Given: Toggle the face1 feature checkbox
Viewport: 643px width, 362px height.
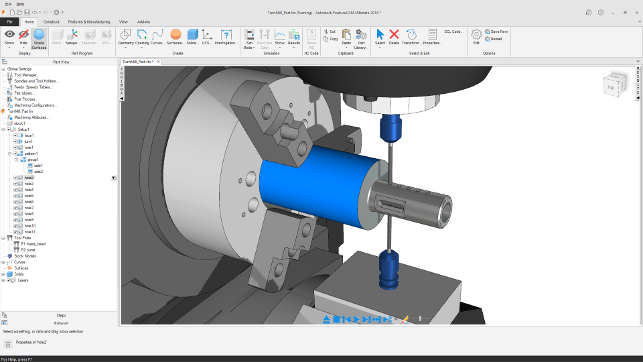Looking at the screenshot, I should click(x=15, y=136).
